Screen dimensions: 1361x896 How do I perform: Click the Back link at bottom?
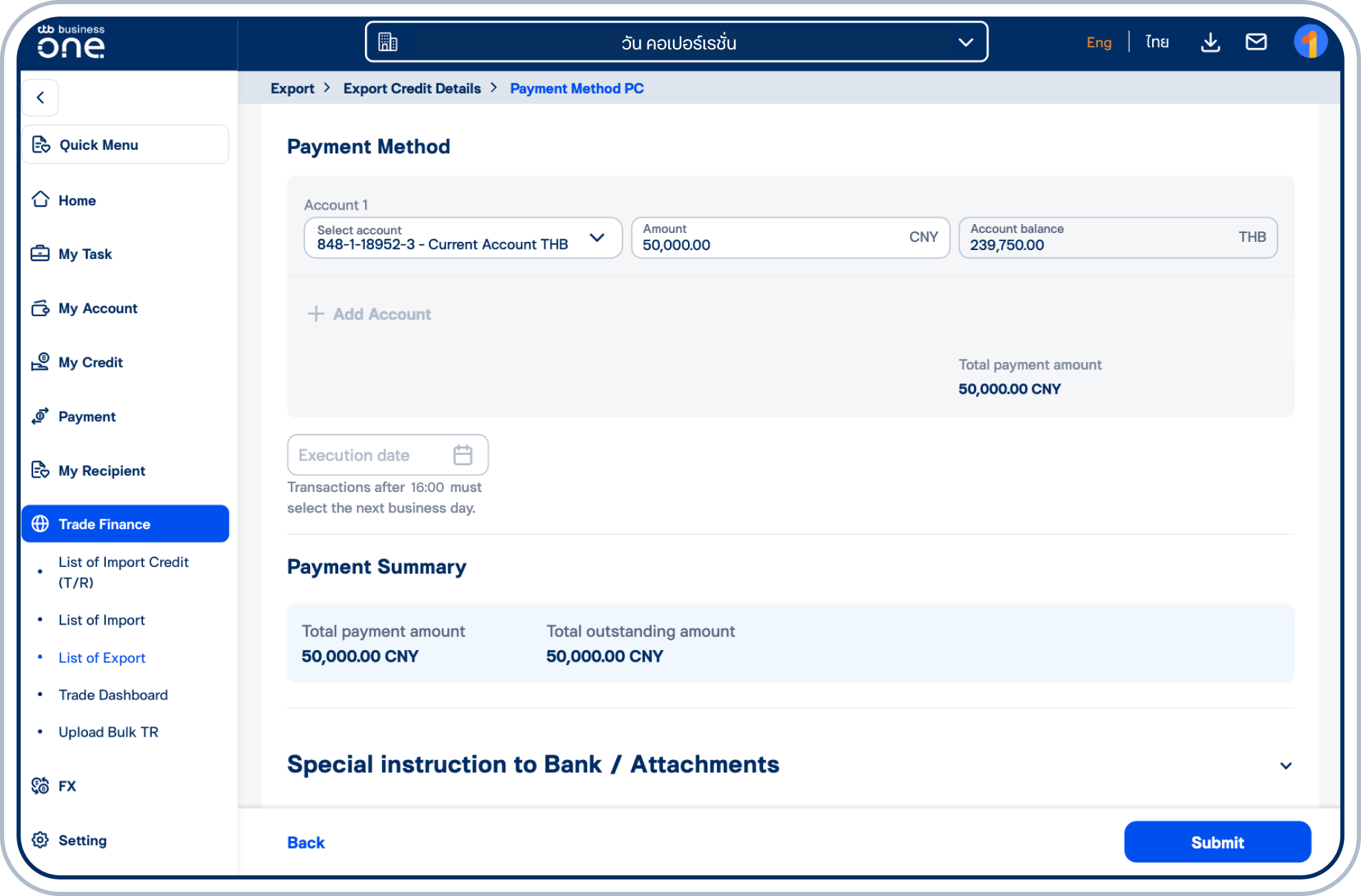pyautogui.click(x=305, y=842)
